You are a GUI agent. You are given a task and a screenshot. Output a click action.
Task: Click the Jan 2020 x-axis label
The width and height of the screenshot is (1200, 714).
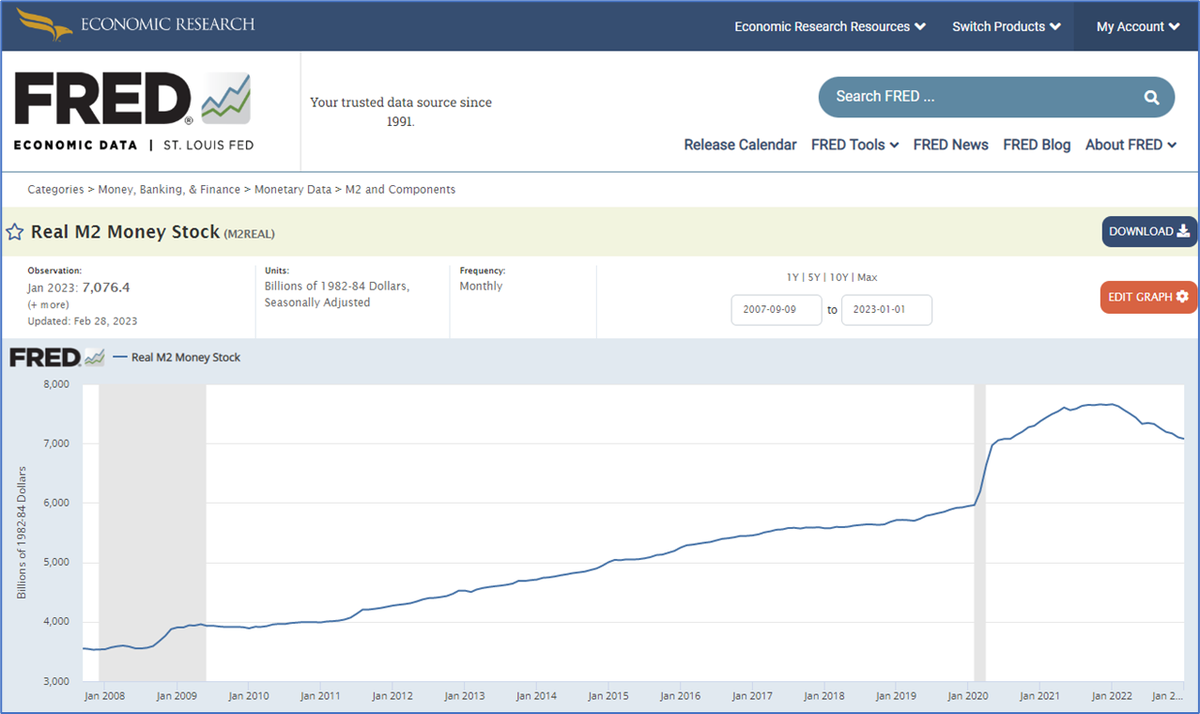pos(967,696)
